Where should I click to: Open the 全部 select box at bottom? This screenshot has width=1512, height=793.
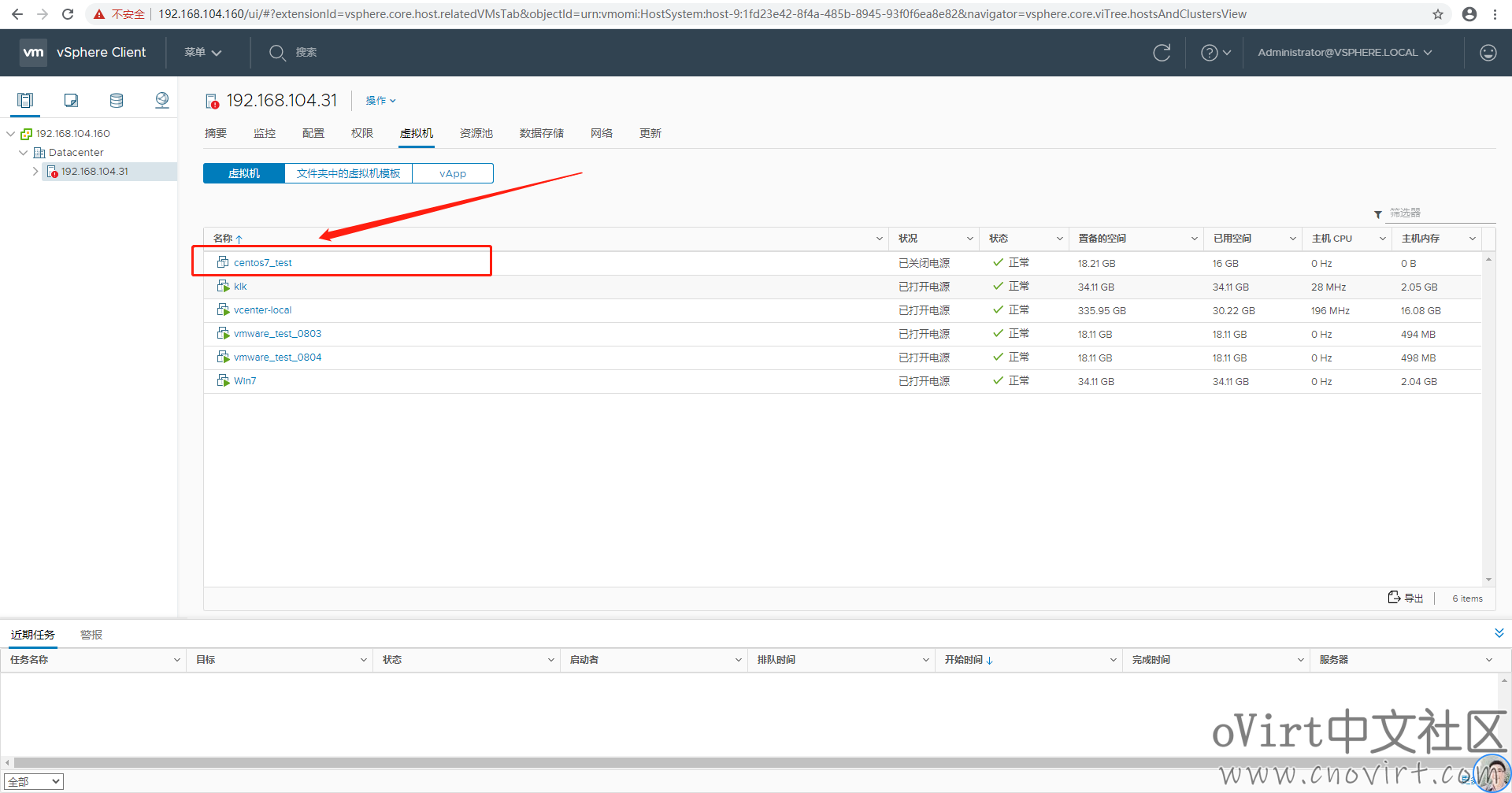click(34, 781)
